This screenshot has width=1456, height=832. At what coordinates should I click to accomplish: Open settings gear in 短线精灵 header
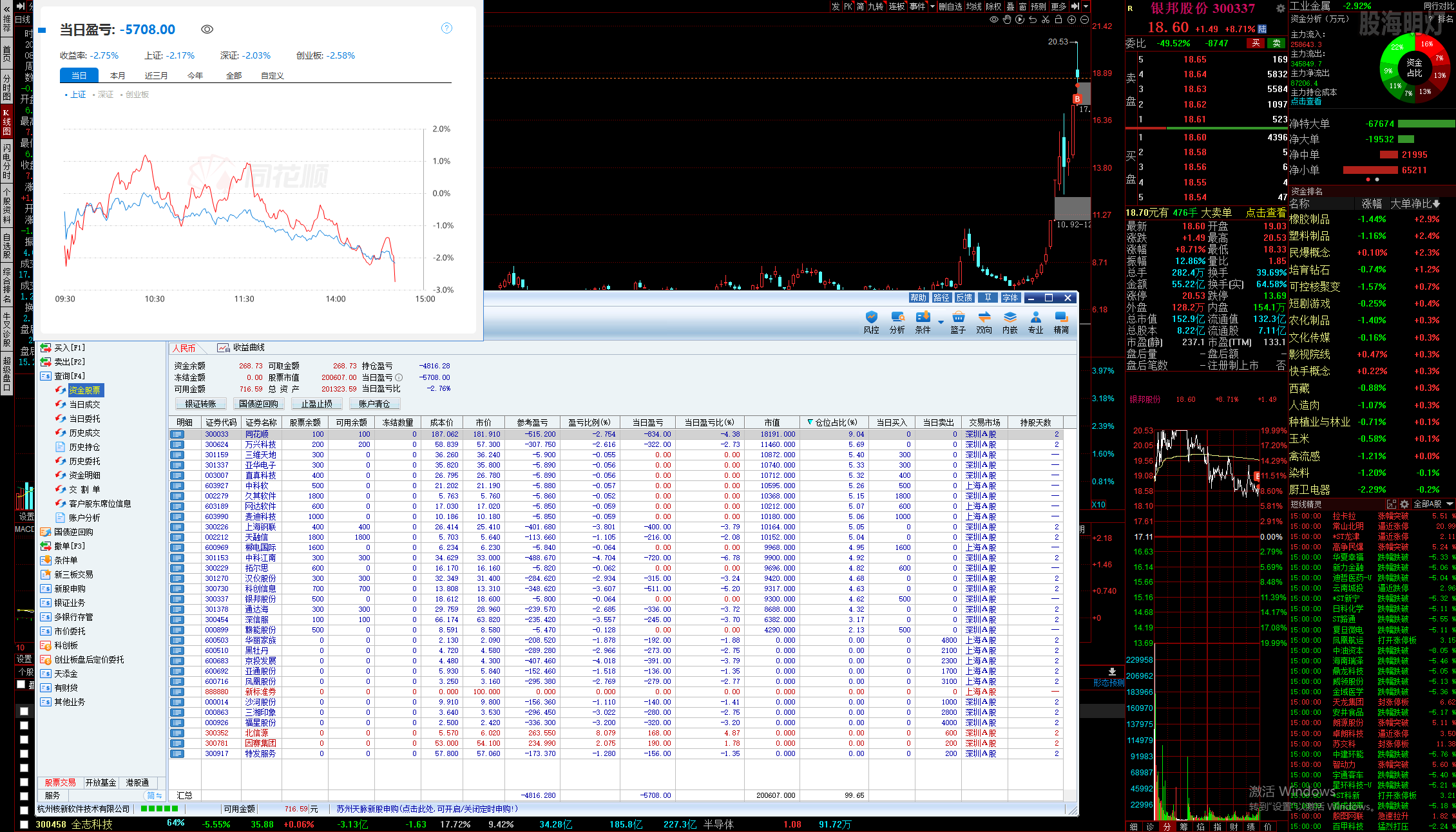[1404, 504]
